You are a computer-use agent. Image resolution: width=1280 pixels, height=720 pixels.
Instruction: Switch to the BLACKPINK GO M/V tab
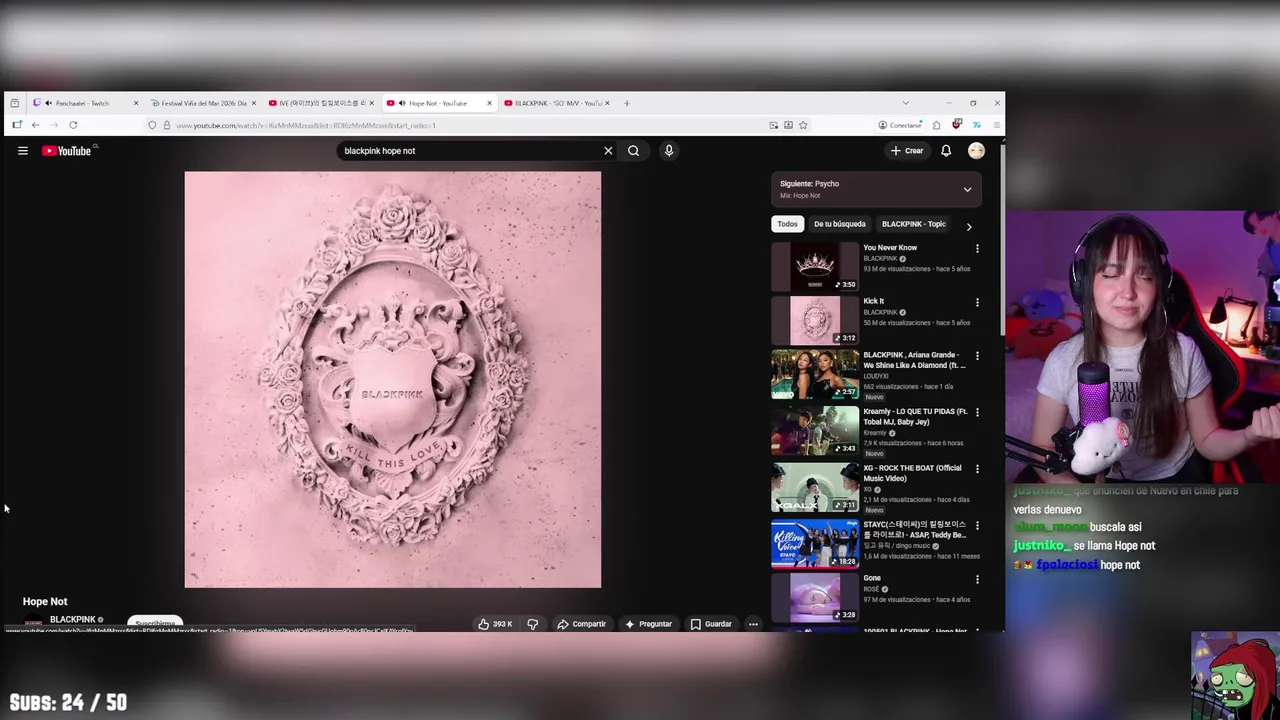pos(556,103)
